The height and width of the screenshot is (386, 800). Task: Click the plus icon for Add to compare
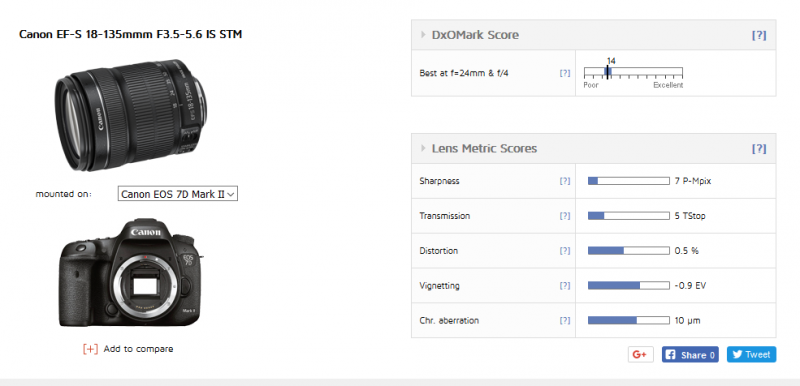[90, 349]
